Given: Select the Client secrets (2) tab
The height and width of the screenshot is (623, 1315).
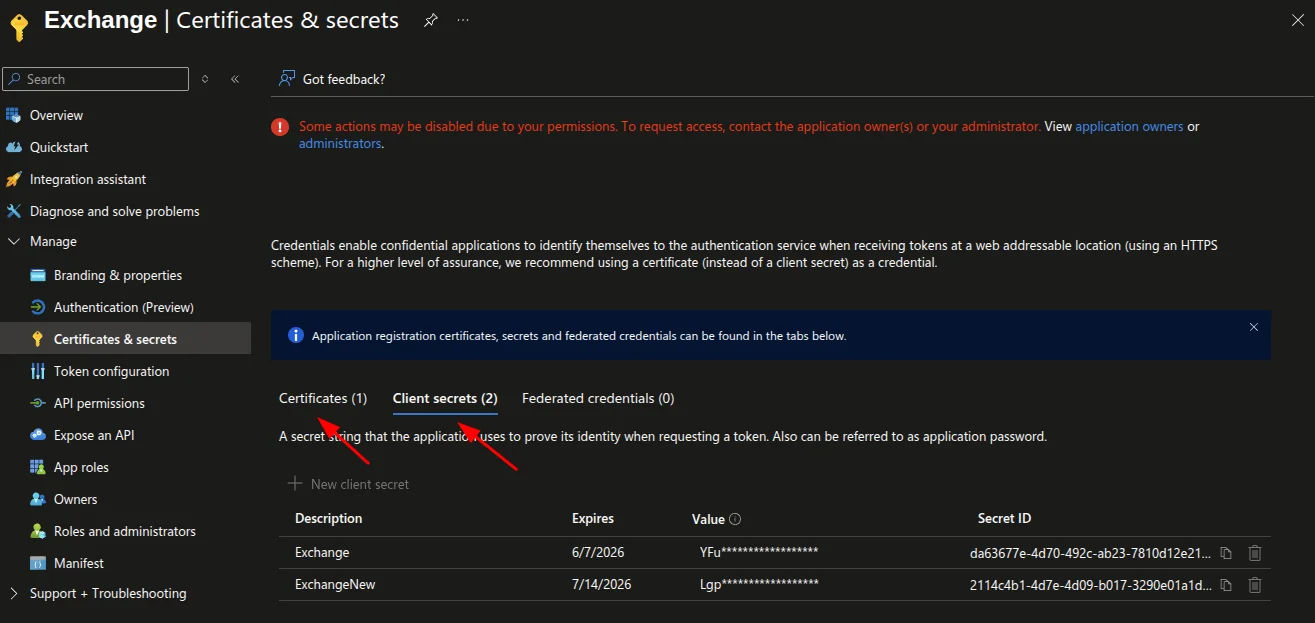Looking at the screenshot, I should [445, 398].
